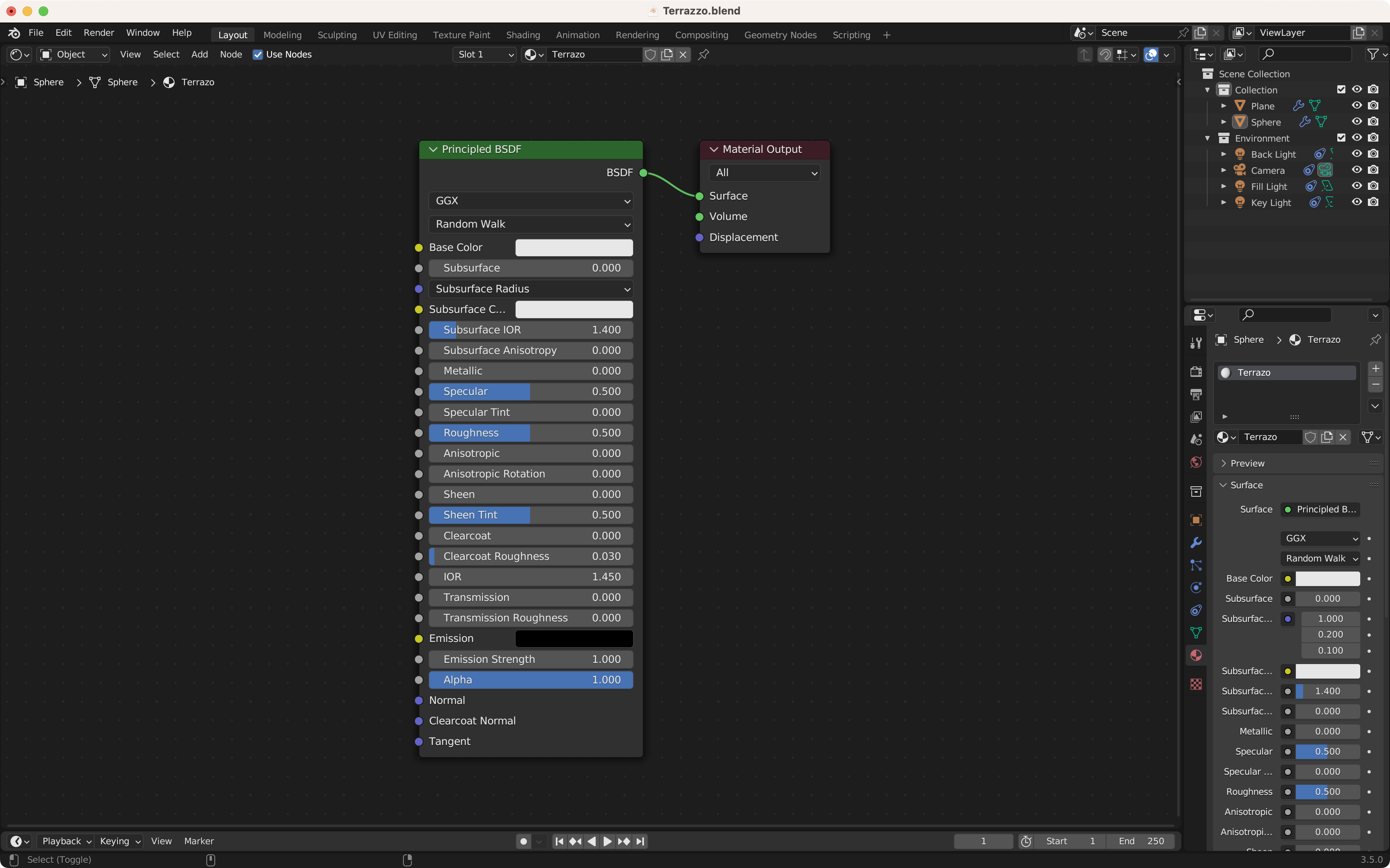Click the Base Color swatch in node

point(574,247)
